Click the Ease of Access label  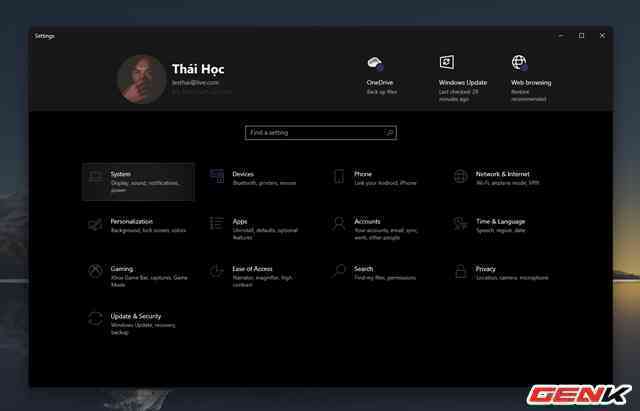click(x=252, y=269)
